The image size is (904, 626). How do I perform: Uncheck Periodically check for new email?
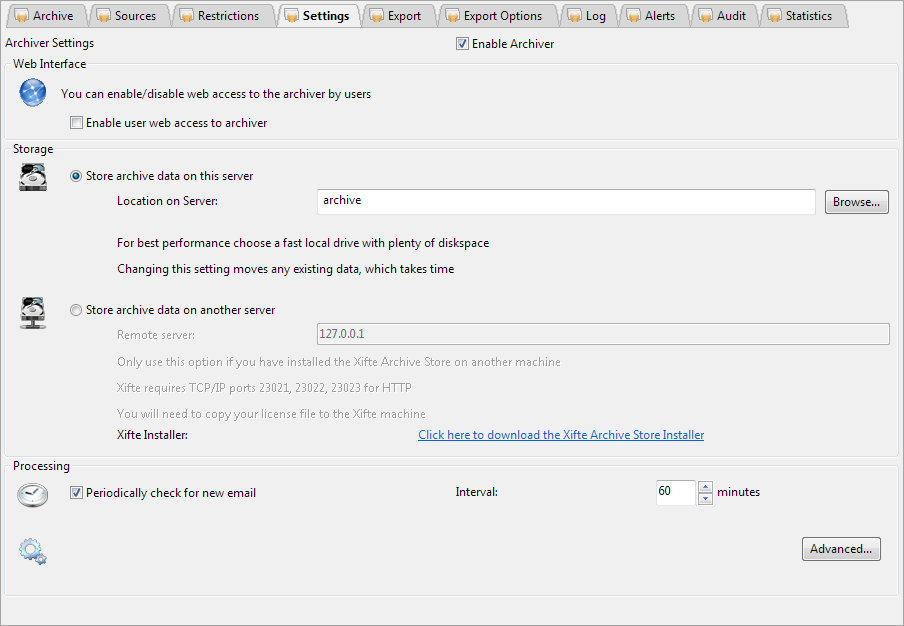[76, 493]
